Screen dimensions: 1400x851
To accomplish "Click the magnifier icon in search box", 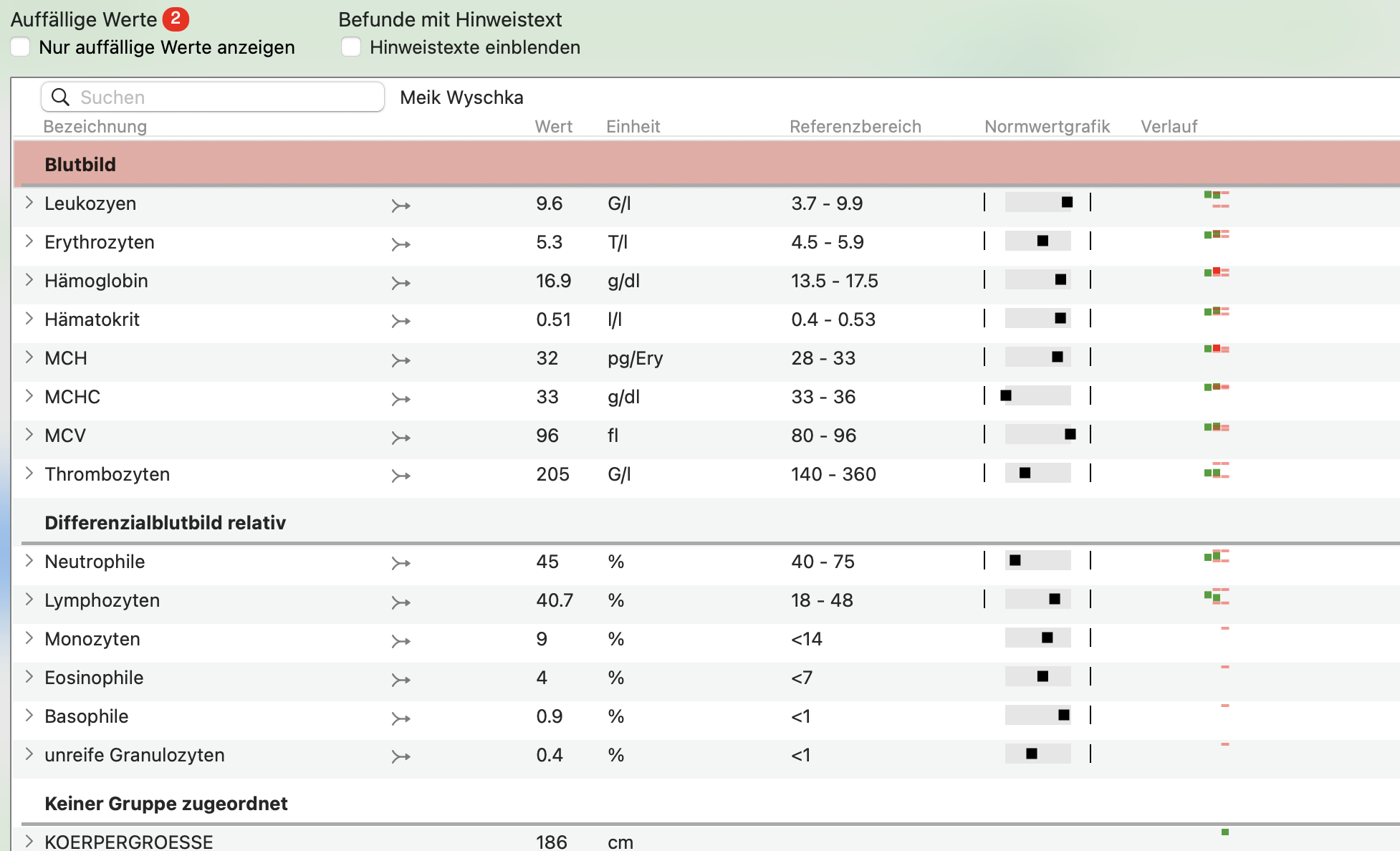I will pyautogui.click(x=61, y=97).
